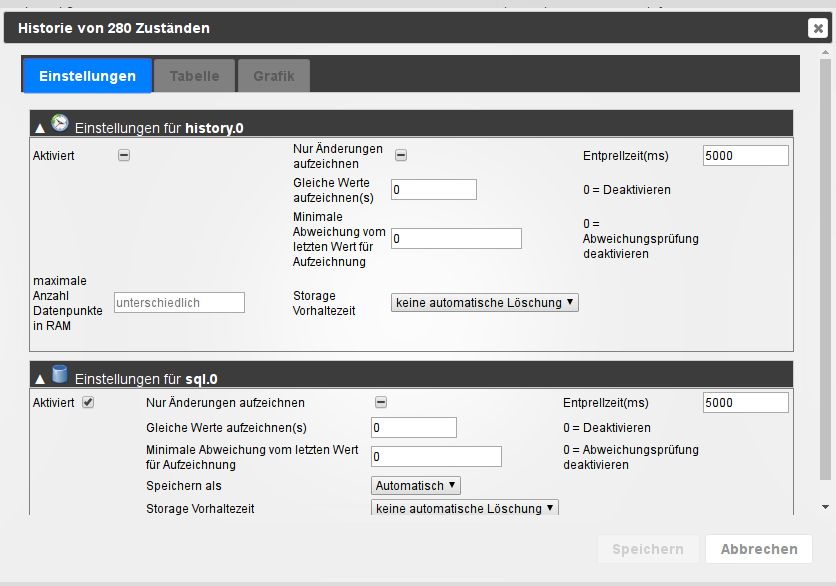The height and width of the screenshot is (586, 836).
Task: Collapse the sql.0 settings section
Action: pos(40,378)
